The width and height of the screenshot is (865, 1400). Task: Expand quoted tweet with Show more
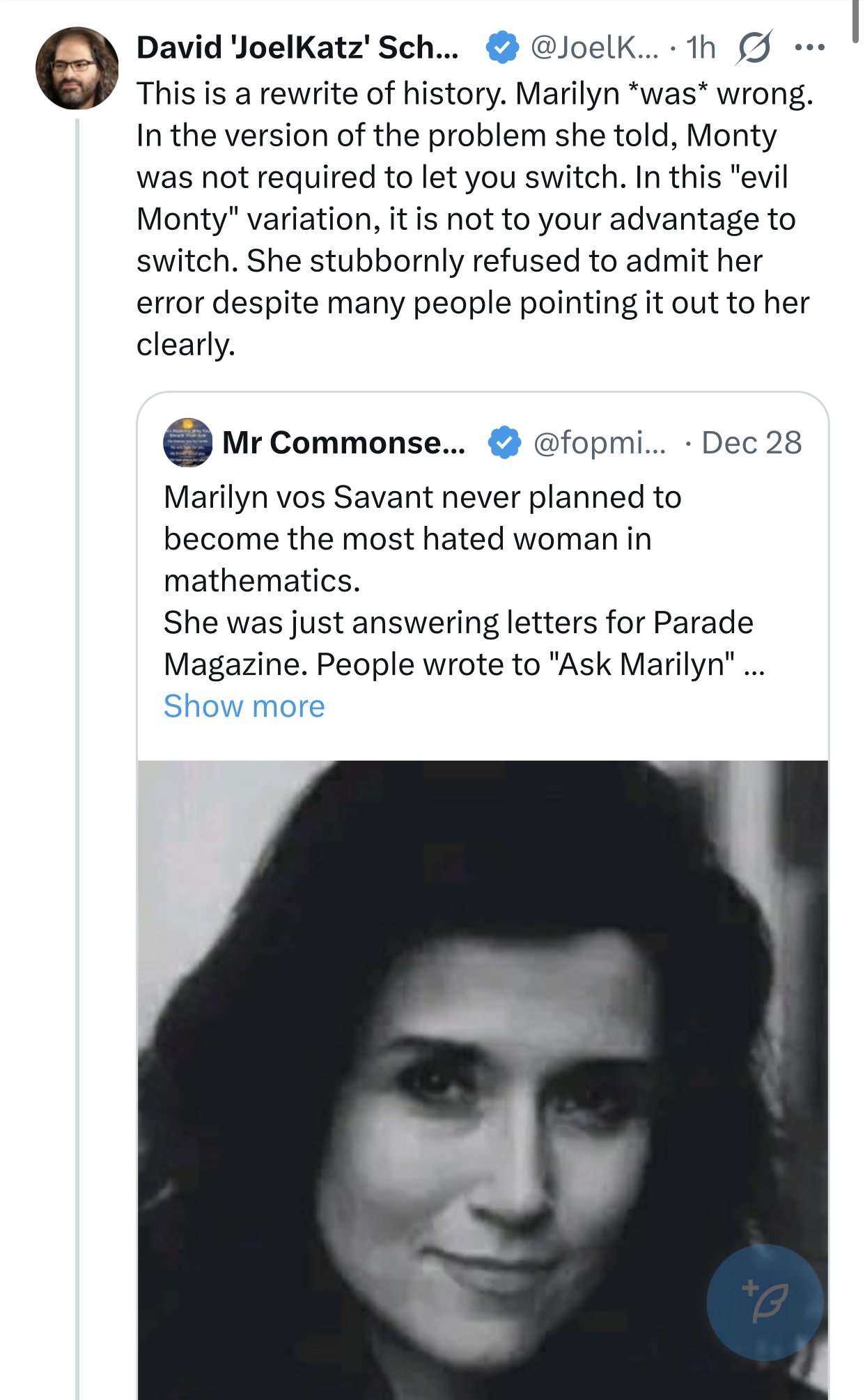[x=244, y=706]
